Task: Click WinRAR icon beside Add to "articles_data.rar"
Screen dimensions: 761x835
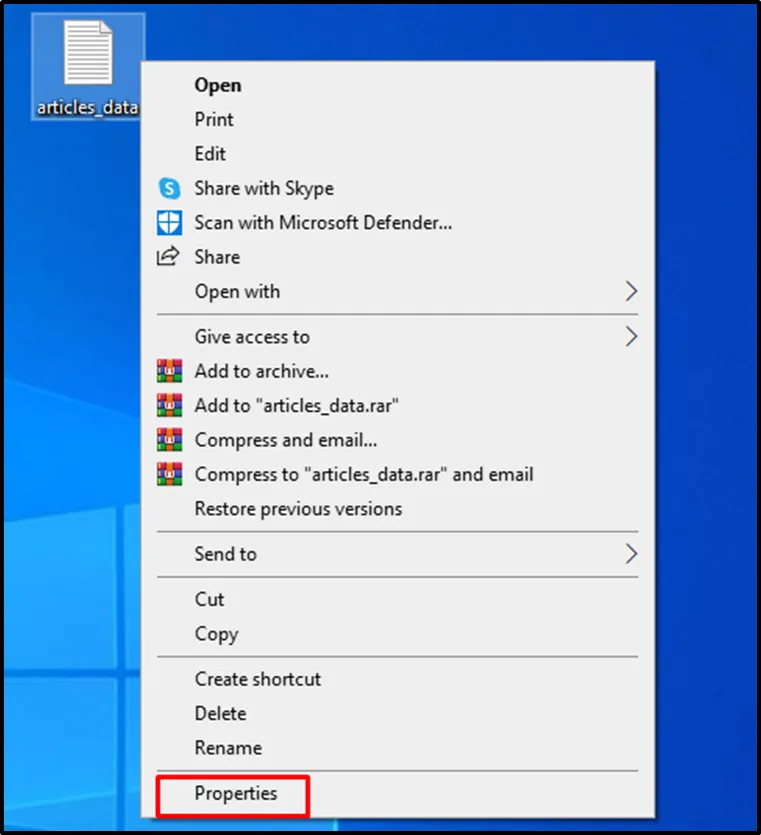Action: pyautogui.click(x=170, y=405)
